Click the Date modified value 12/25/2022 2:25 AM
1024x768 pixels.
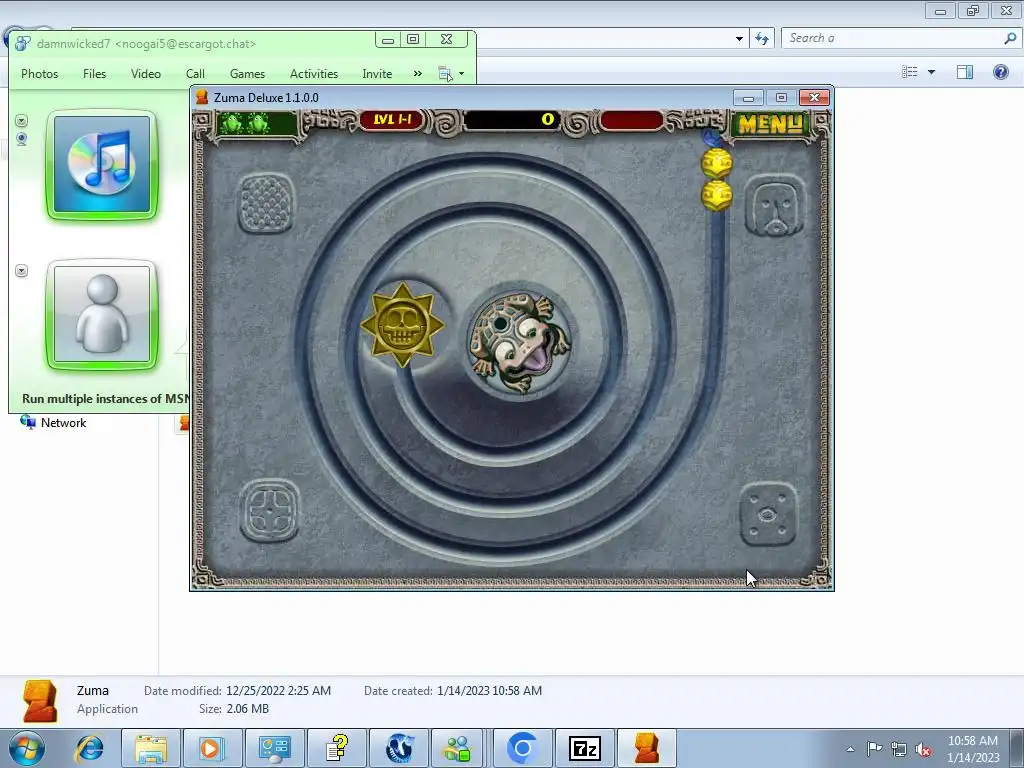(279, 690)
